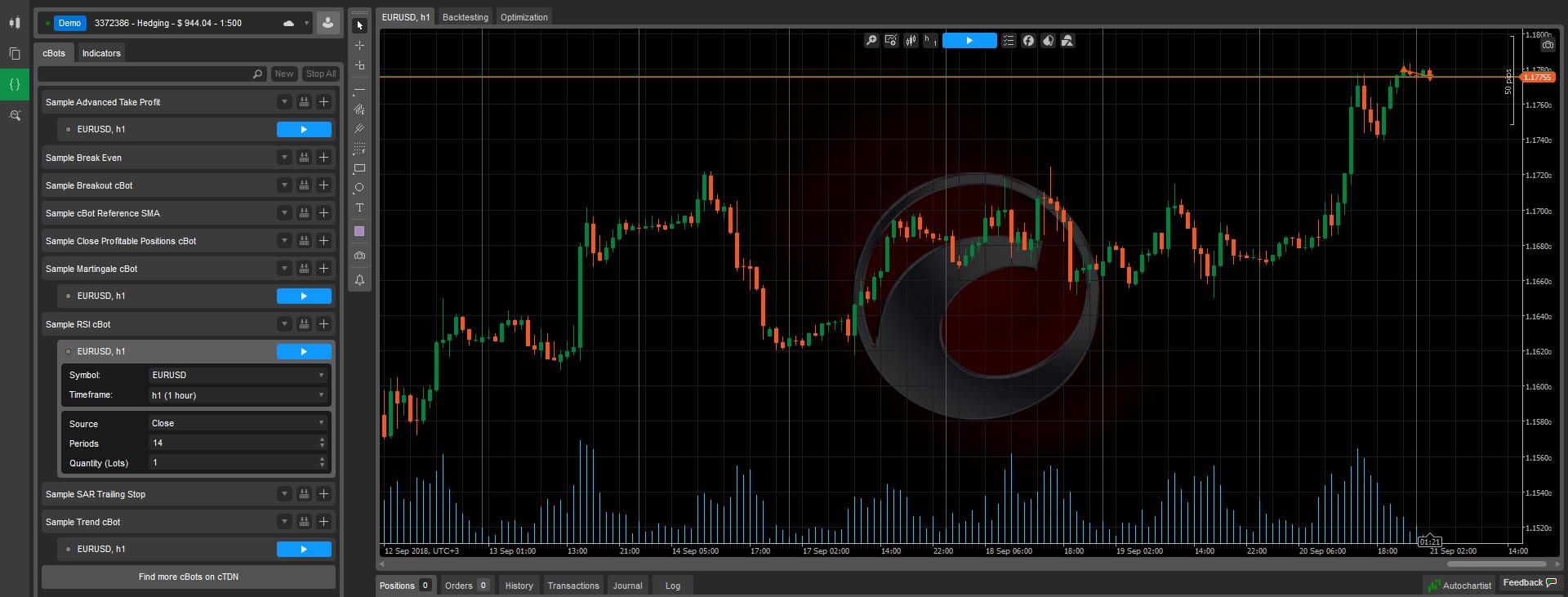Viewport: 1568px width, 597px height.
Task: Start Sample RSI cBot EURUSD instance
Action: coord(304,351)
